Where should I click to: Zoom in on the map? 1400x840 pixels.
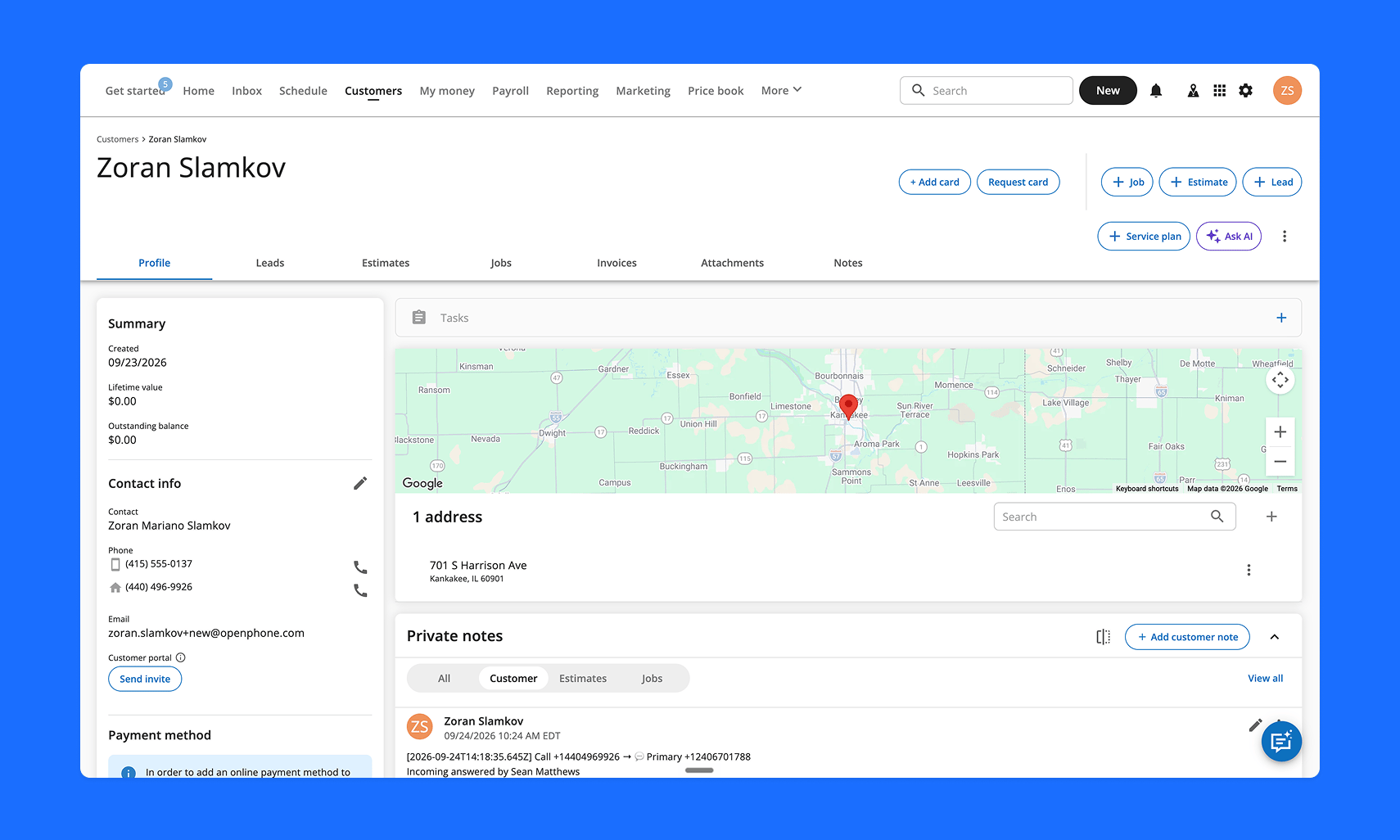[1280, 432]
